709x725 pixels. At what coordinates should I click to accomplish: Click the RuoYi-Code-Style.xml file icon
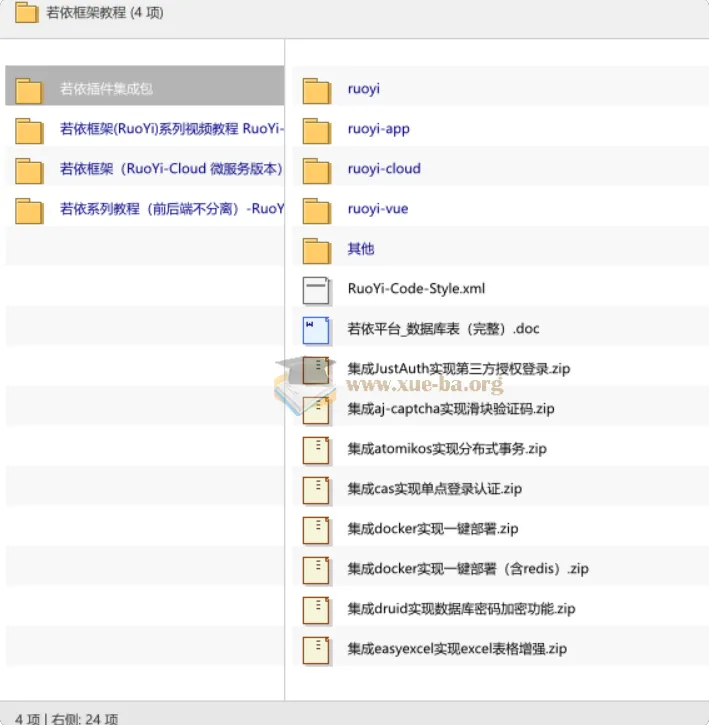(316, 290)
